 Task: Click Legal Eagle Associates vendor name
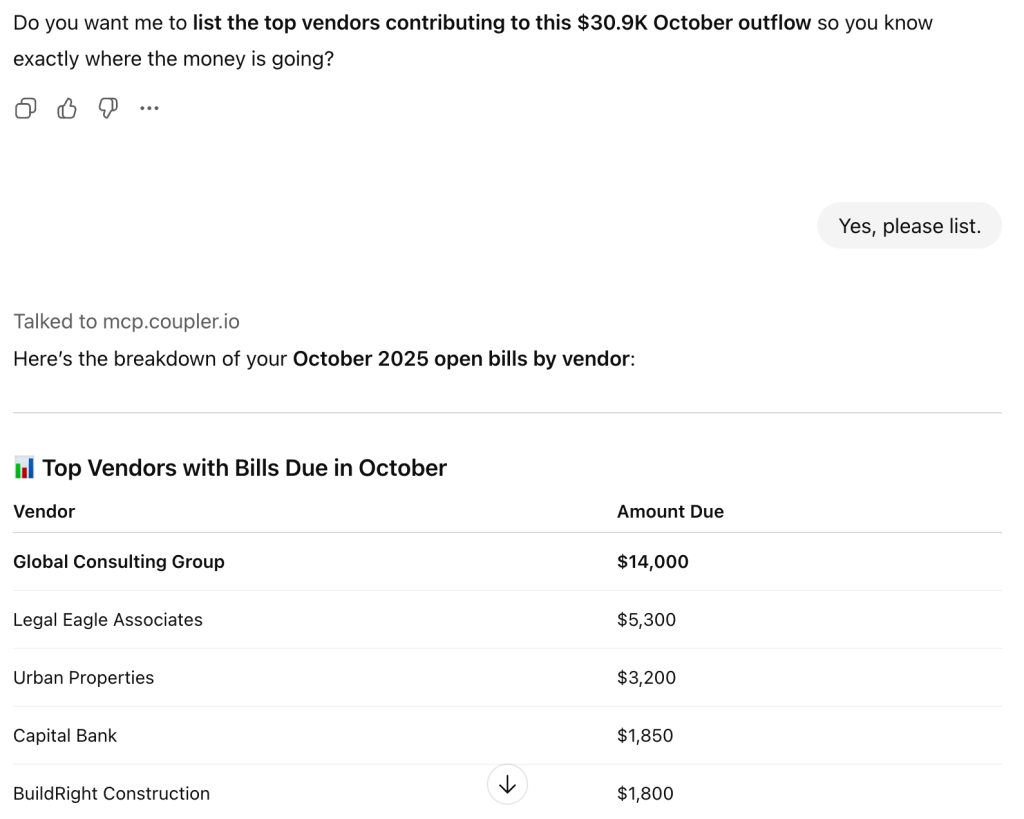click(x=108, y=620)
